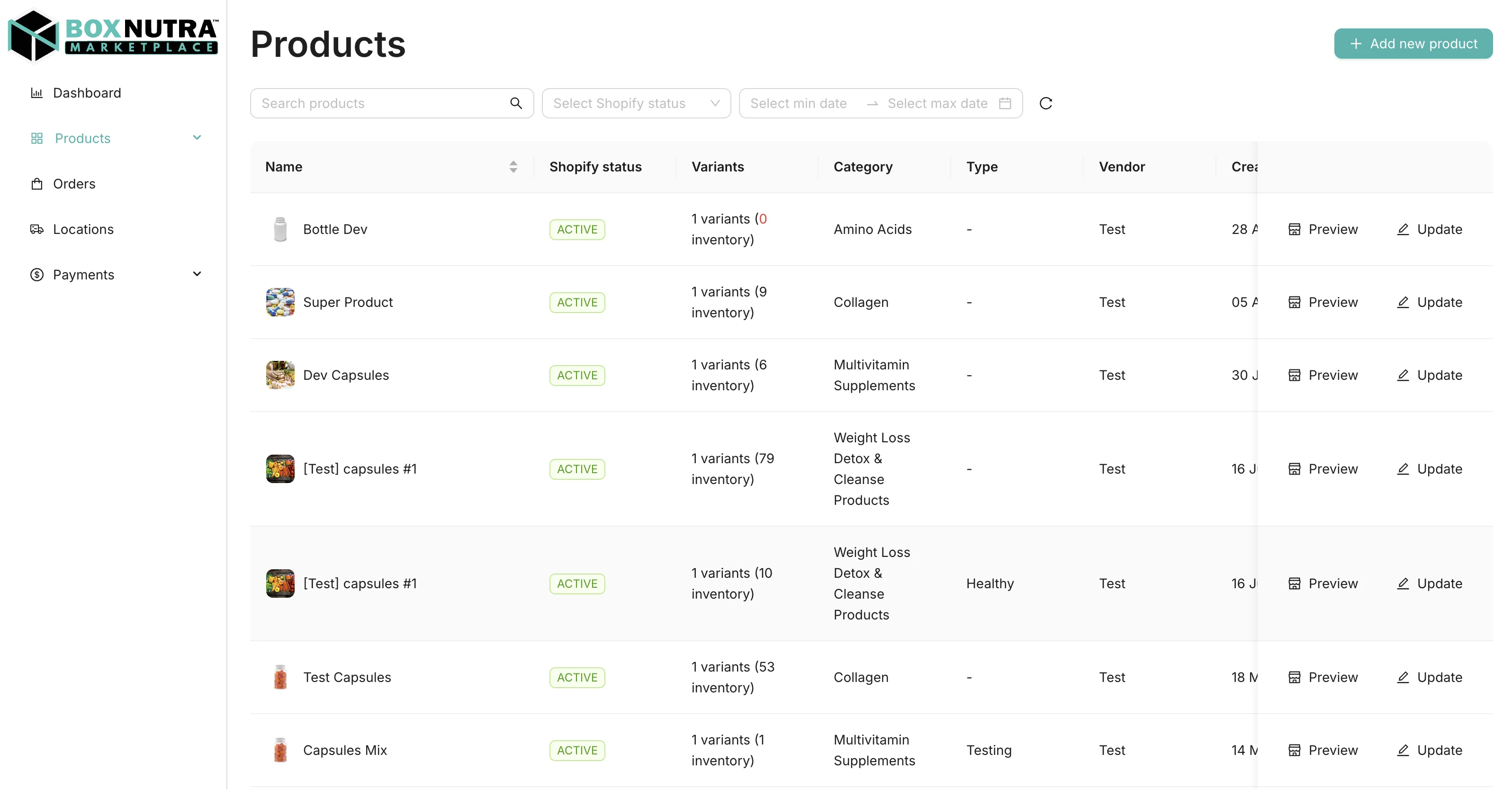
Task: Click the ACTIVE status badge on Dev Capsules
Action: [577, 375]
